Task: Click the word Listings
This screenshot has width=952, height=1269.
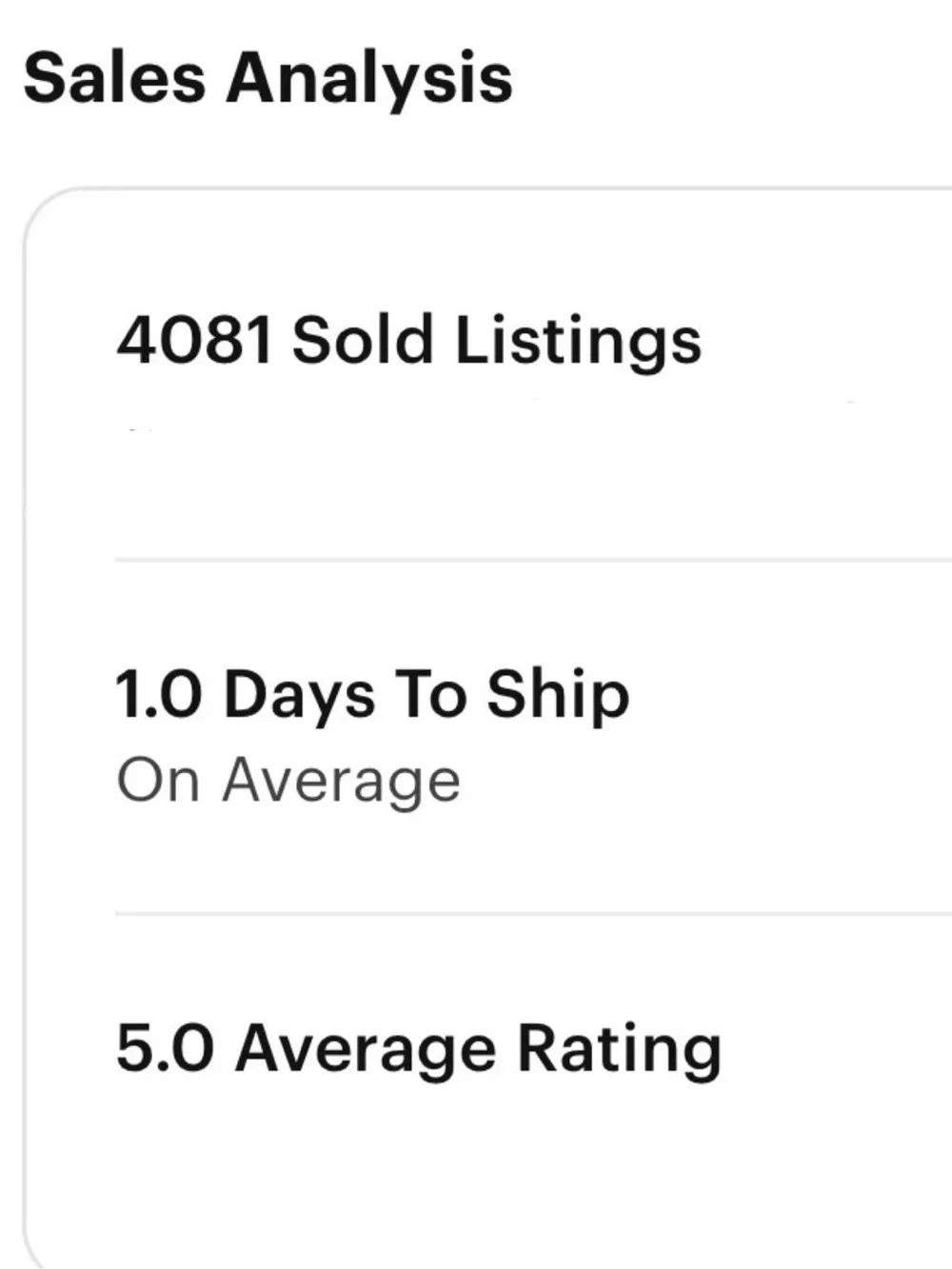Action: coord(578,341)
